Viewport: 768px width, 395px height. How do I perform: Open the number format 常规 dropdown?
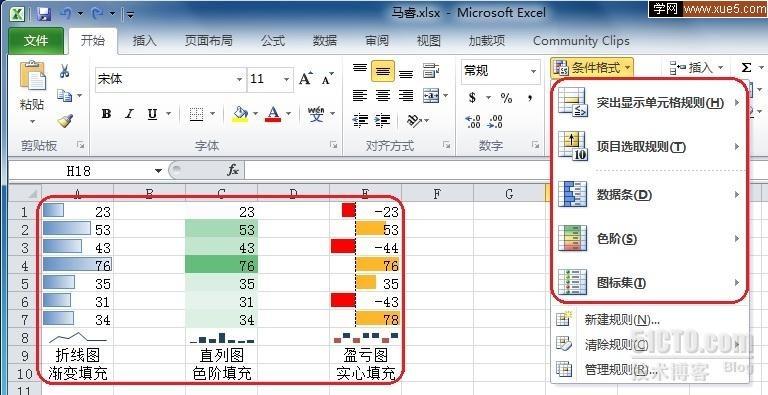point(533,72)
